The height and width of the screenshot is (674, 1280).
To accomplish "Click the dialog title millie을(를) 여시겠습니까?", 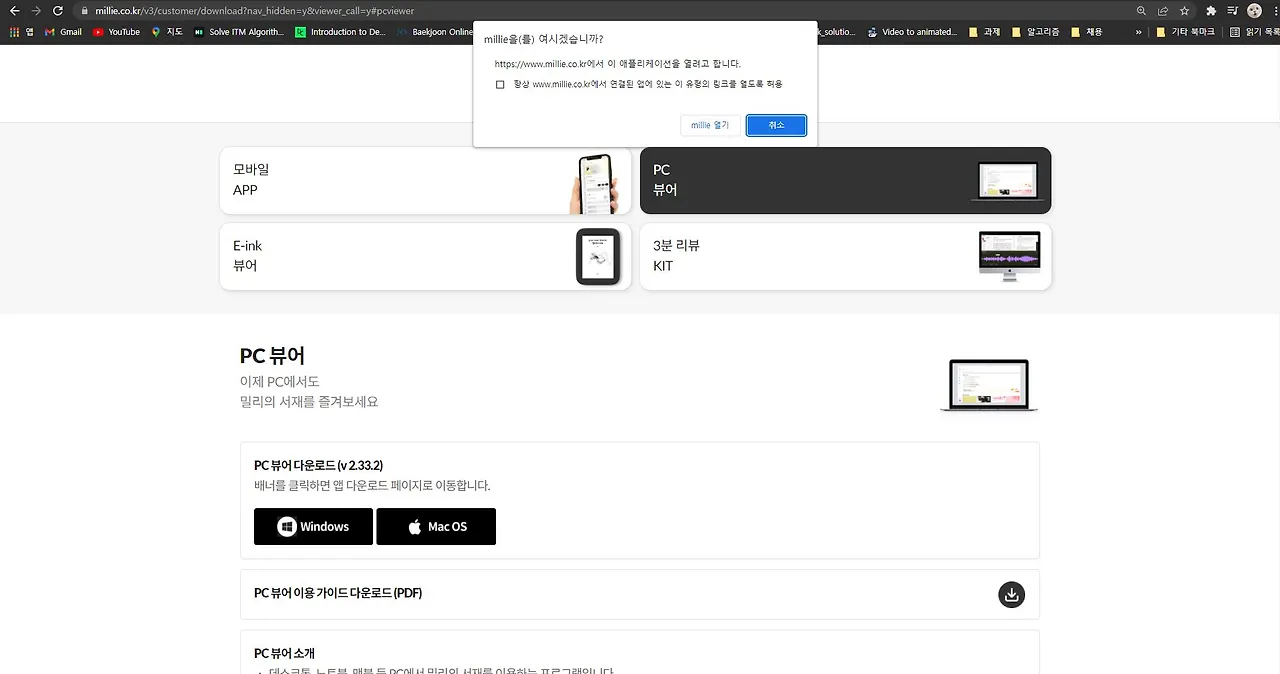I will pyautogui.click(x=543, y=39).
